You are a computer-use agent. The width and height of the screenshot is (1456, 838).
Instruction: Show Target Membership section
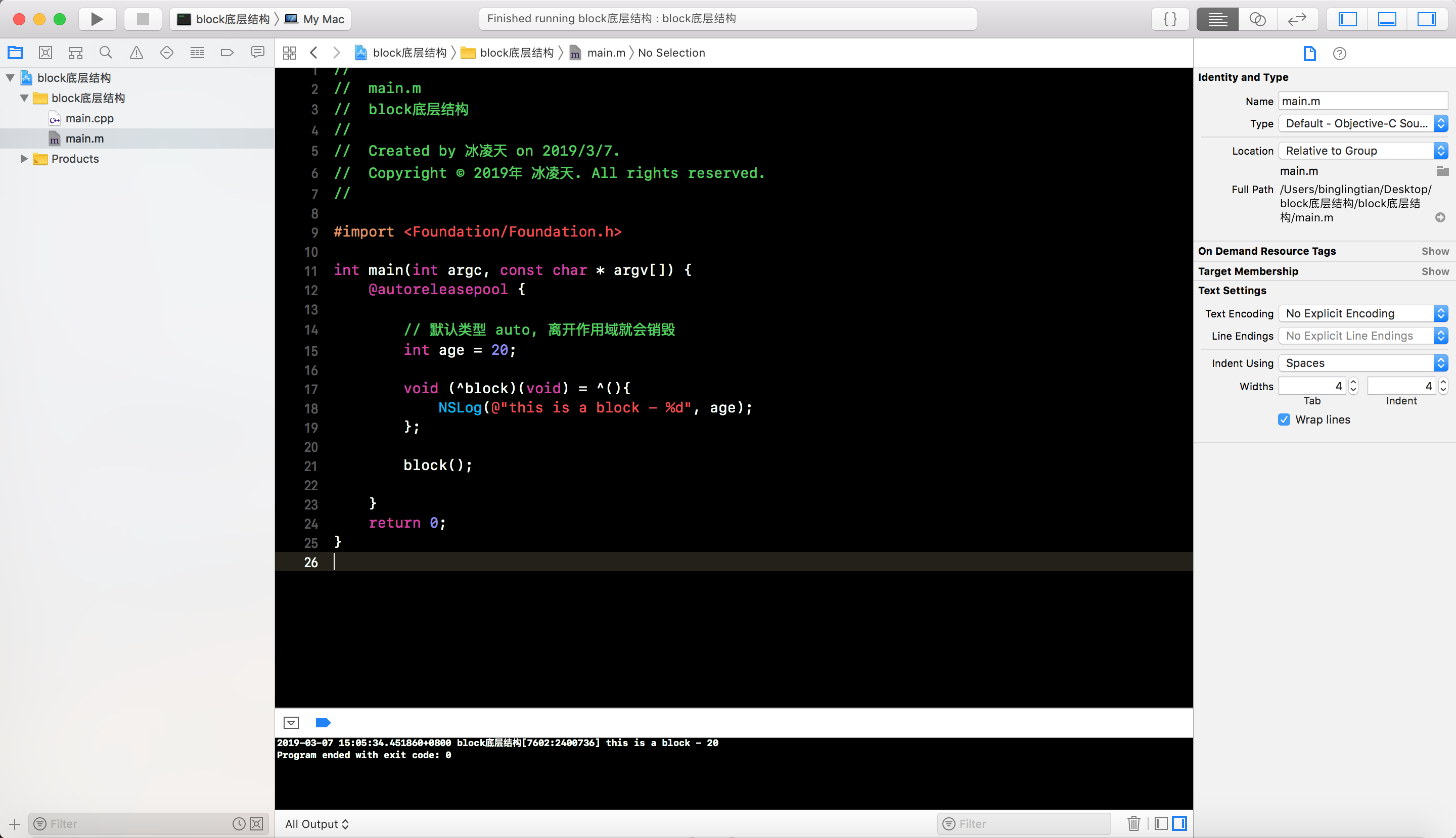point(1435,271)
